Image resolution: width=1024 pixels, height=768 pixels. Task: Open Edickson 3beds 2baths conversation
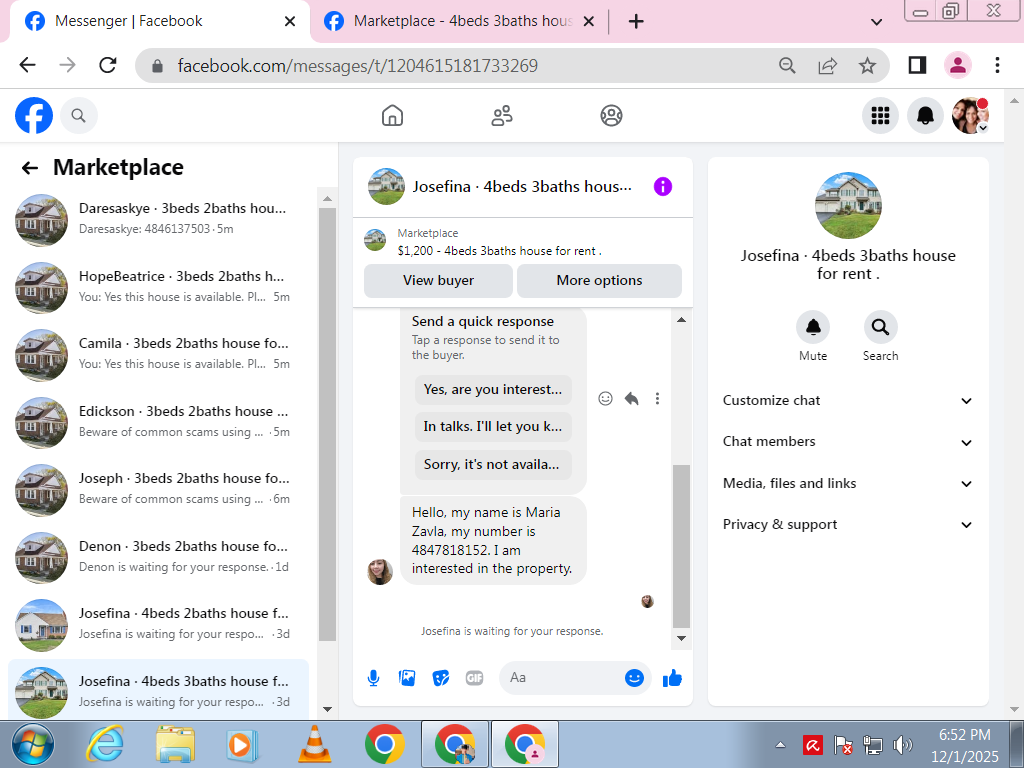tap(158, 423)
